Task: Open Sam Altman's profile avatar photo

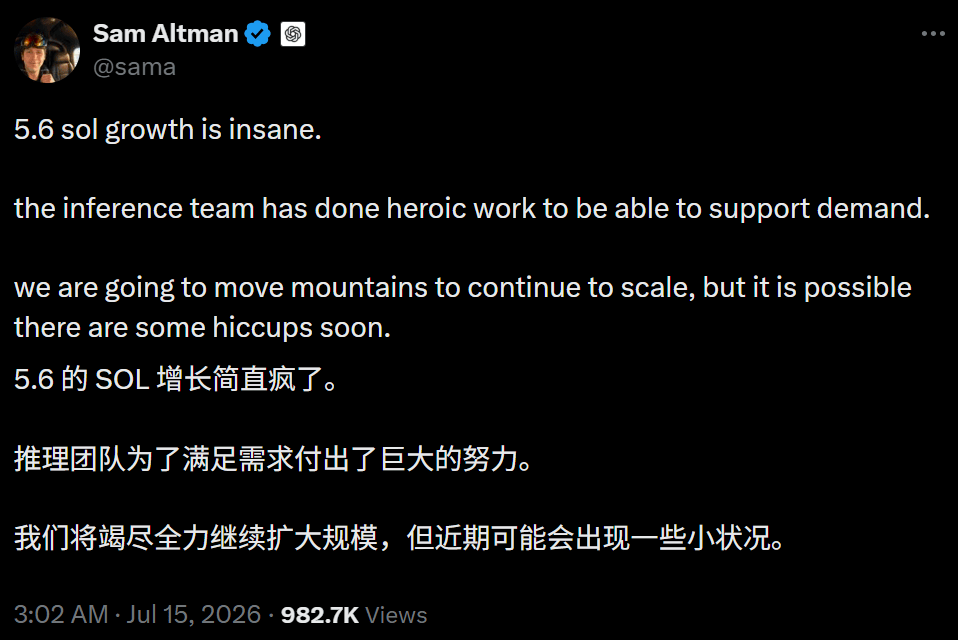Action: point(47,50)
